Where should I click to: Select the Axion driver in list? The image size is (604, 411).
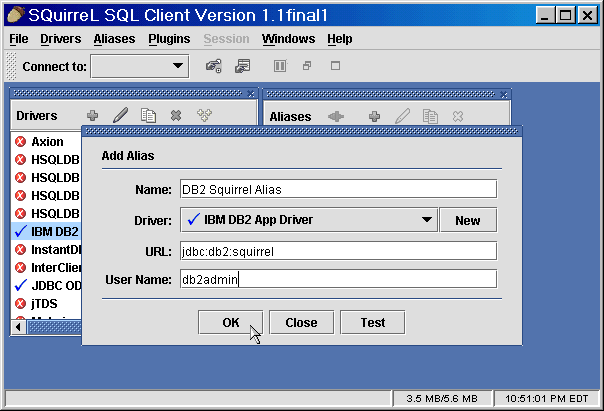[x=47, y=141]
